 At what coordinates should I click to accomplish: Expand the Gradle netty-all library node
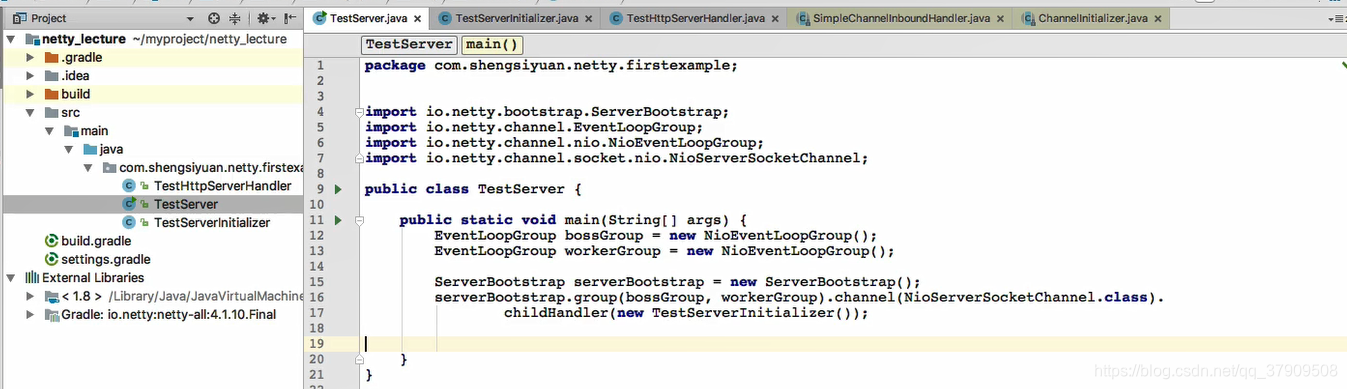[x=30, y=314]
